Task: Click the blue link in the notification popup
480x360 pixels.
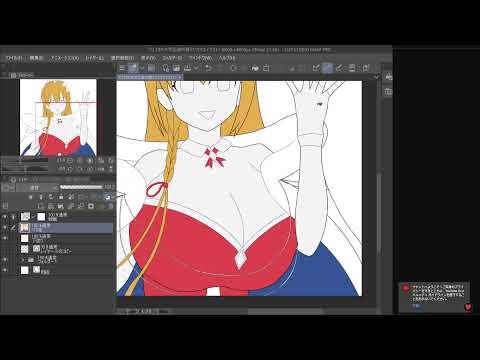Action: [x=417, y=305]
